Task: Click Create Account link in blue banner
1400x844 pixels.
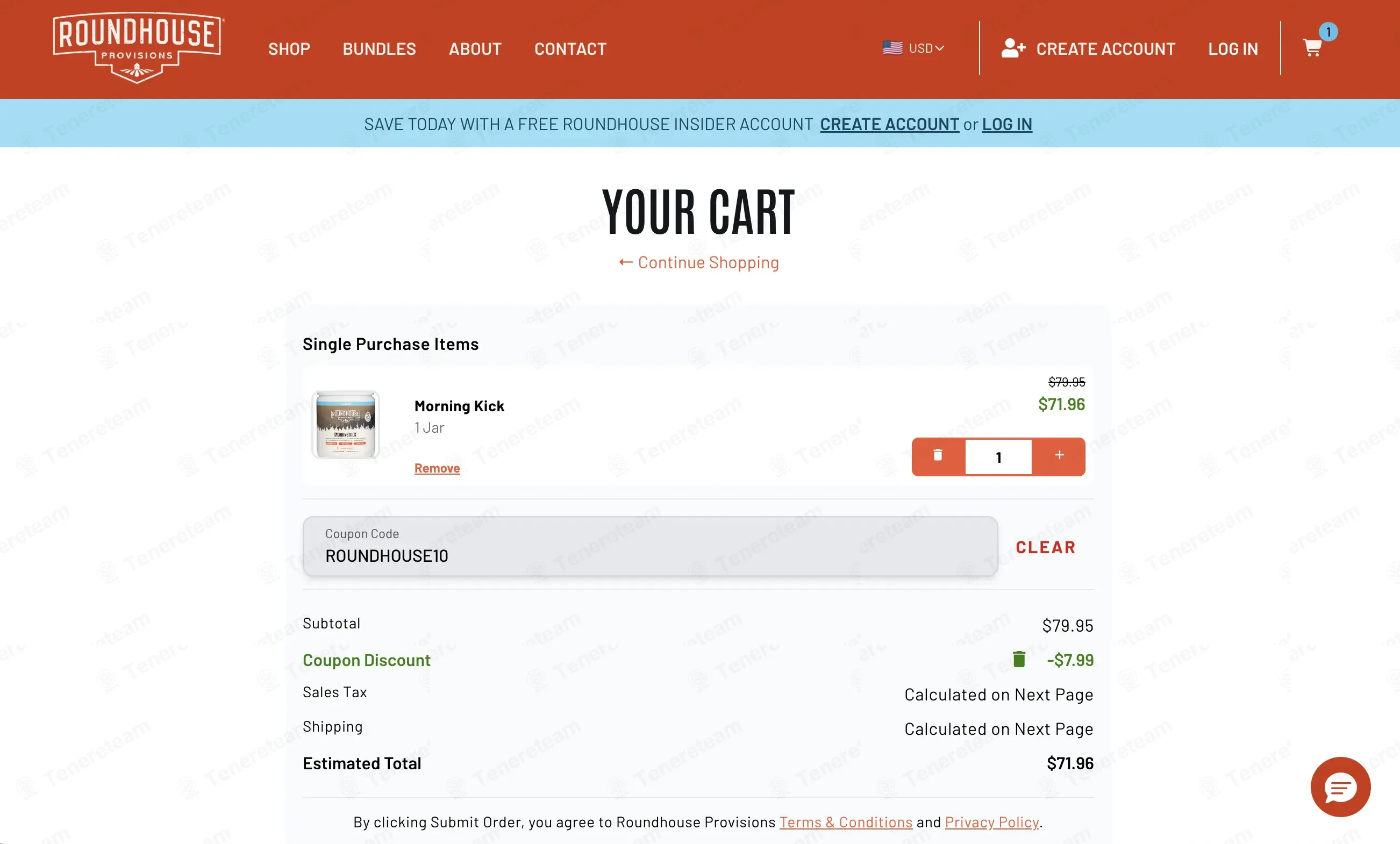Action: (889, 124)
